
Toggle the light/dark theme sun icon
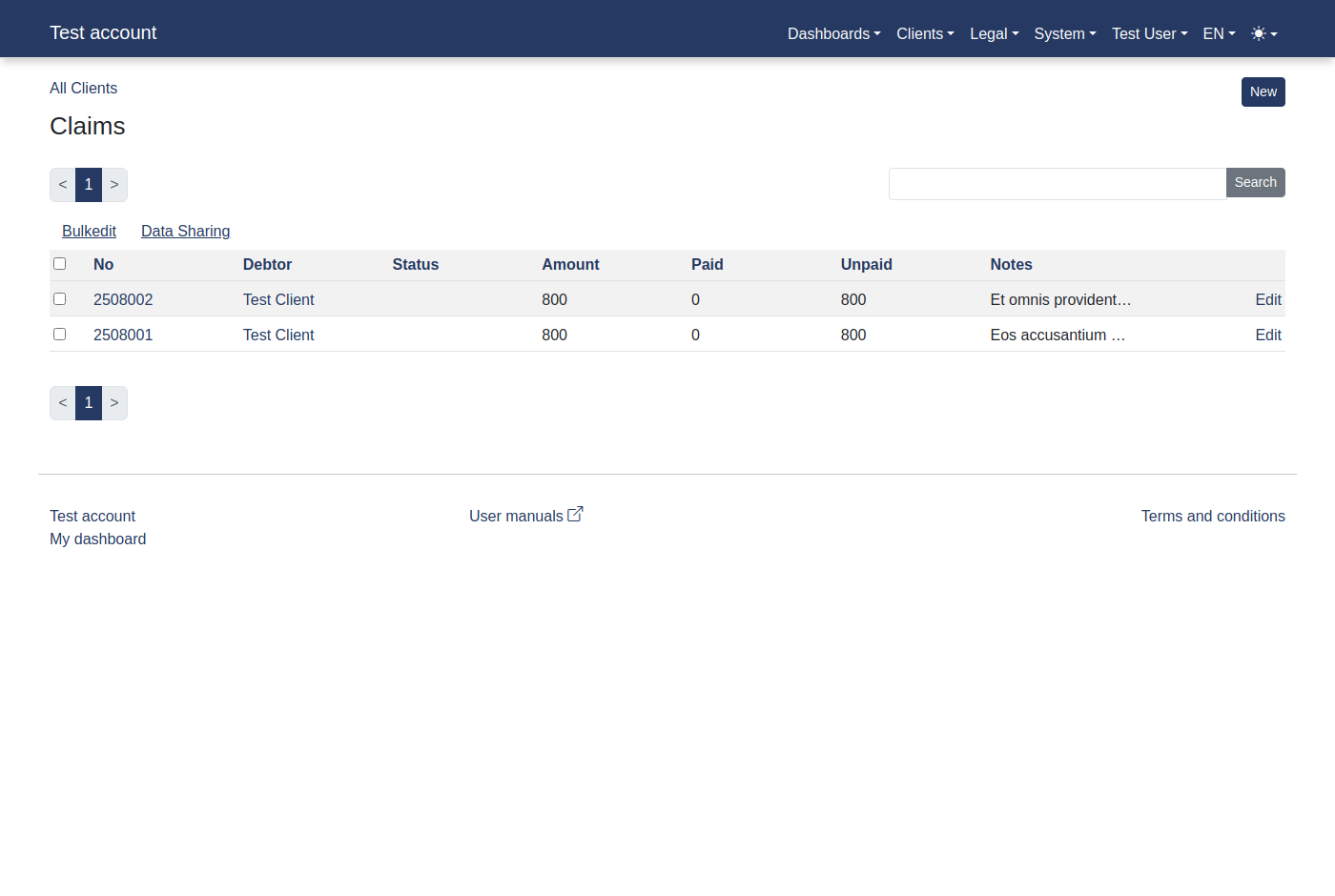tap(1259, 32)
